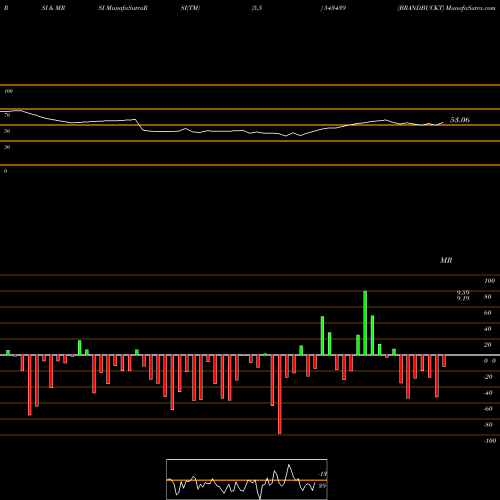Click the RSI value 53.06 label

pyautogui.click(x=460, y=120)
